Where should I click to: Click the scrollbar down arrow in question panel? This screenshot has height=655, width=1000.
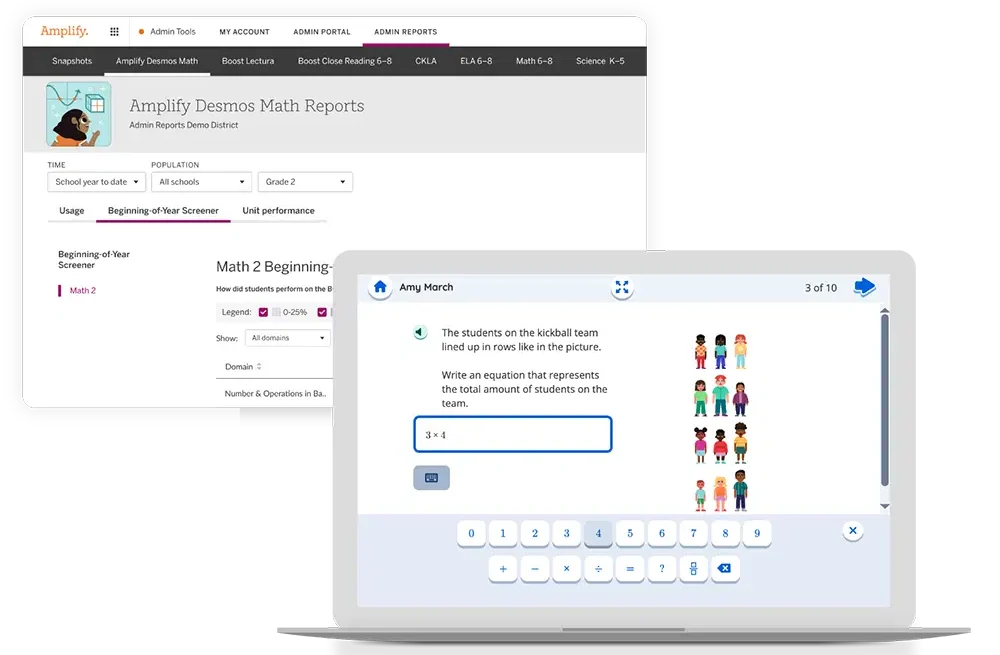point(885,506)
